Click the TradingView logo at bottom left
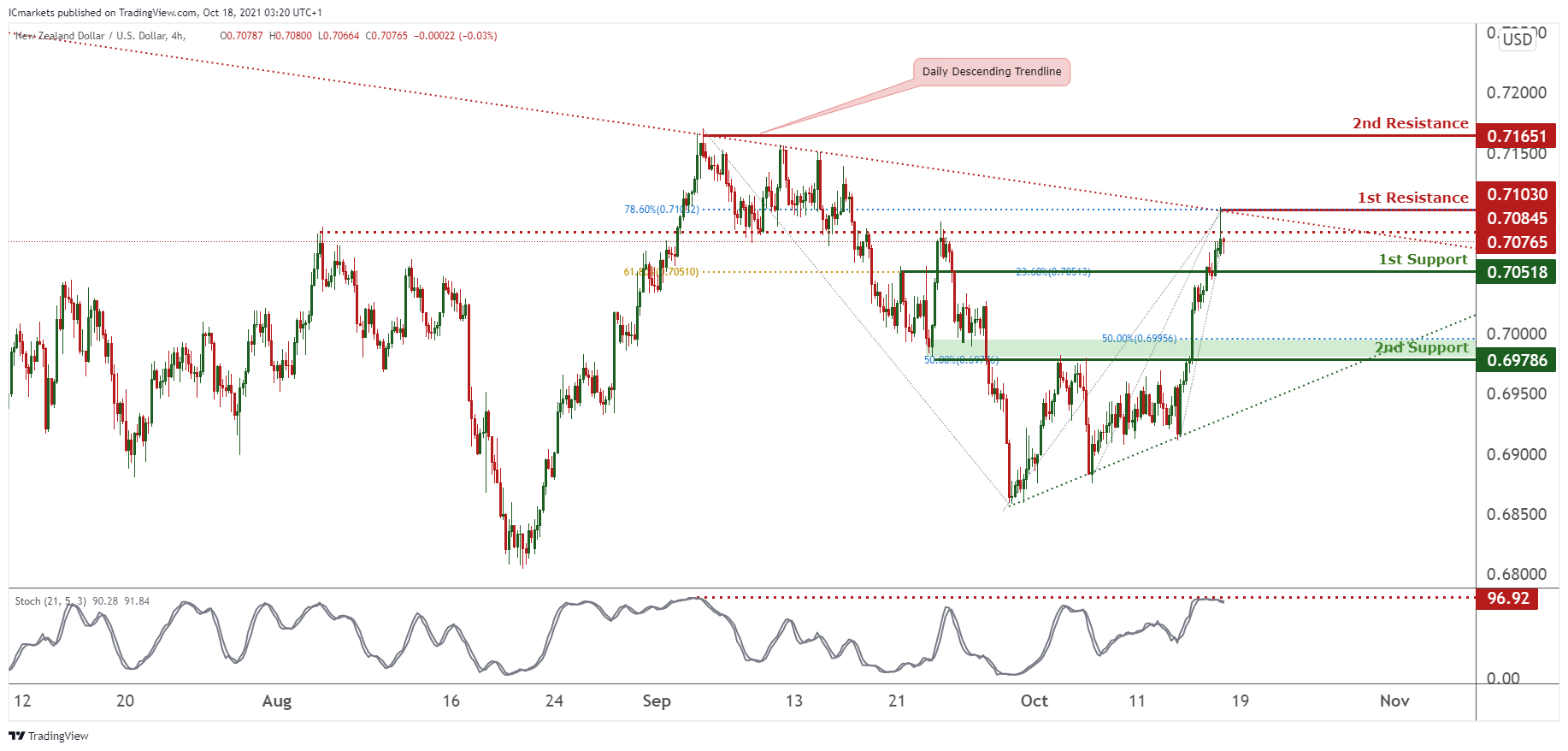1568x751 pixels. coord(49,736)
